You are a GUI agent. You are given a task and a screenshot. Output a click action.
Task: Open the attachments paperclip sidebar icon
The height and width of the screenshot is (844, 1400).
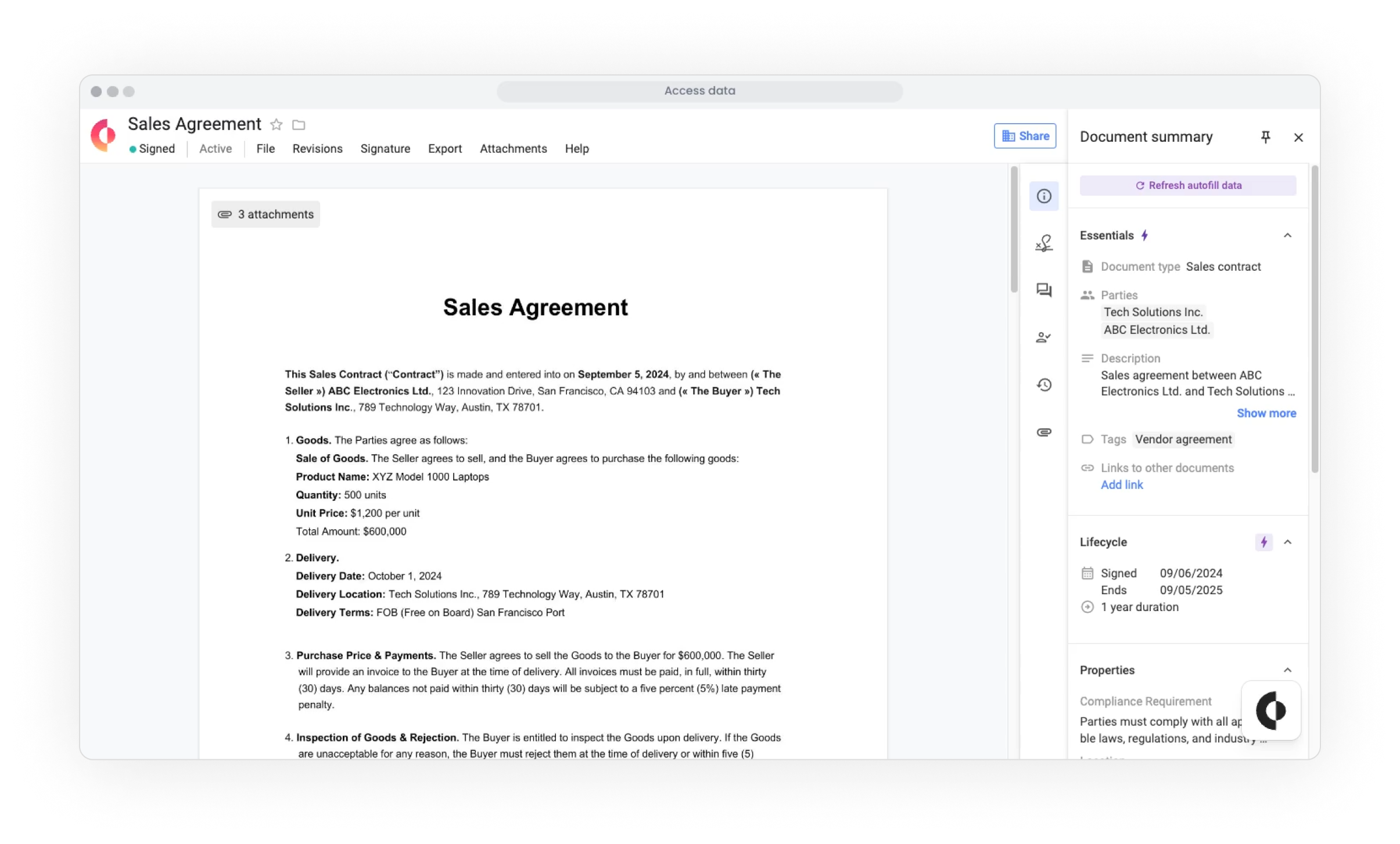point(1043,432)
